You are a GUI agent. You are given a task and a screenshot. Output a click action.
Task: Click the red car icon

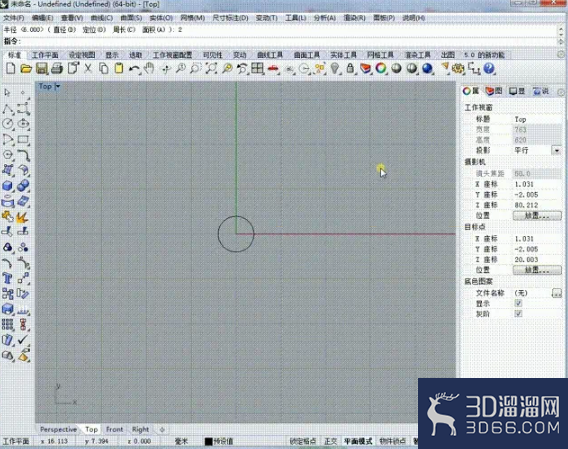tap(273, 68)
